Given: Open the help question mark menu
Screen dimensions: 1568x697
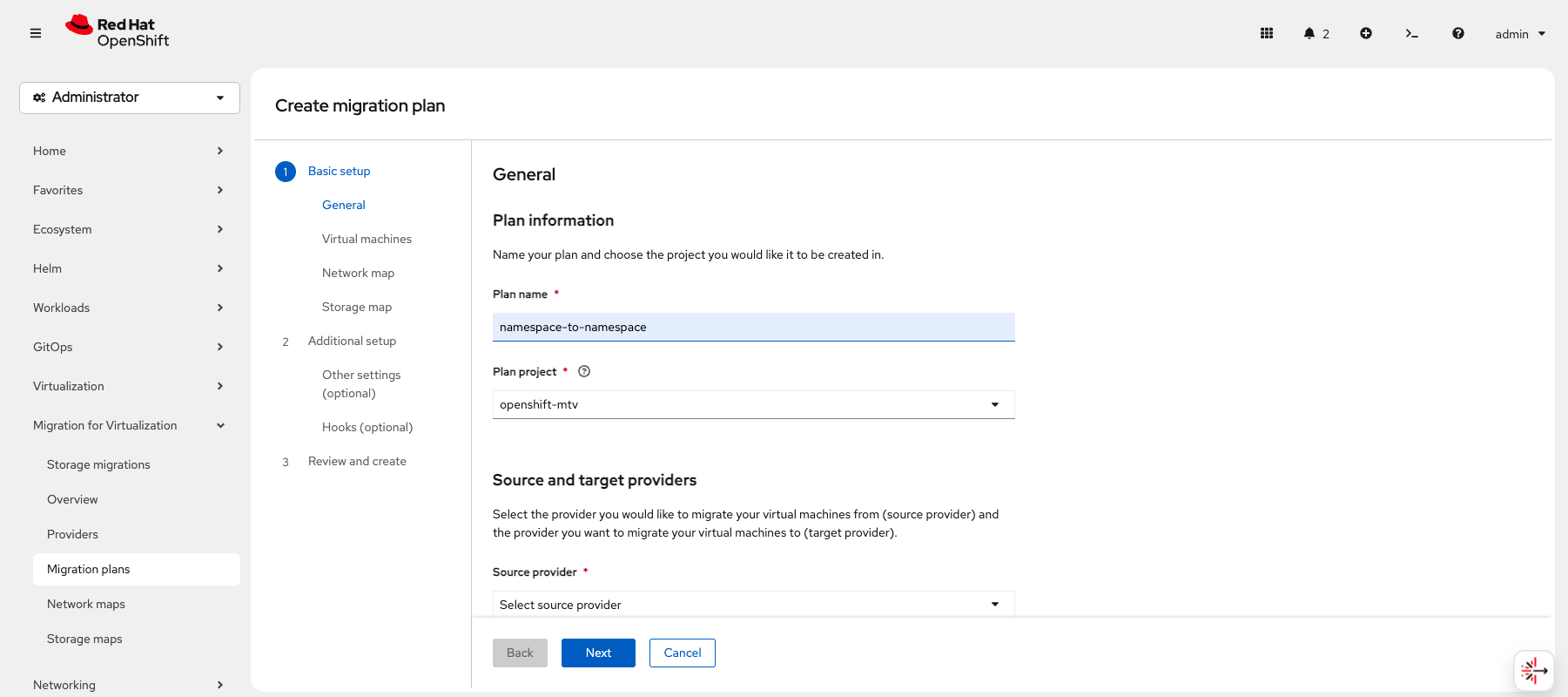Looking at the screenshot, I should (1457, 33).
